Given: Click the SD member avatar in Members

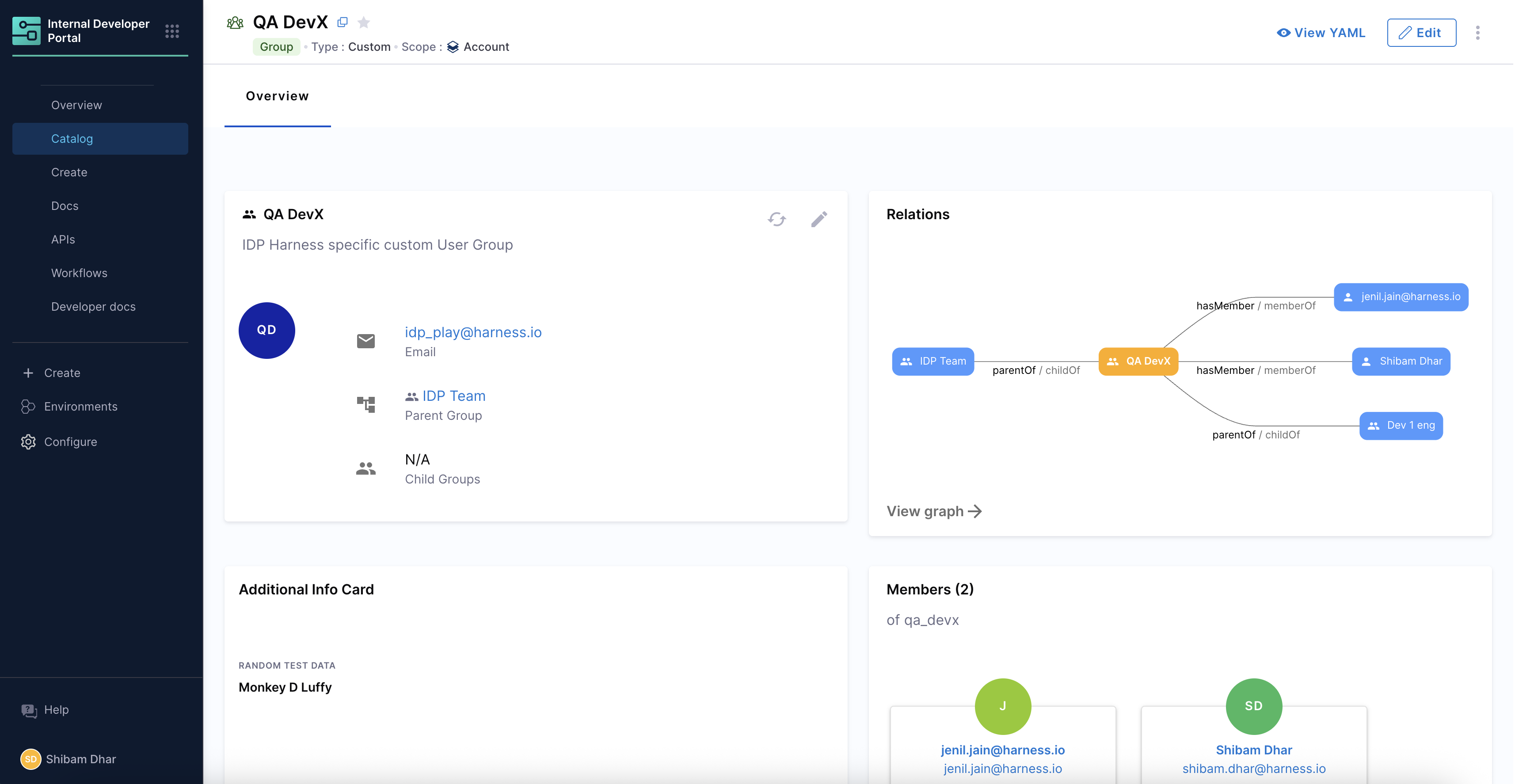Looking at the screenshot, I should (1254, 706).
